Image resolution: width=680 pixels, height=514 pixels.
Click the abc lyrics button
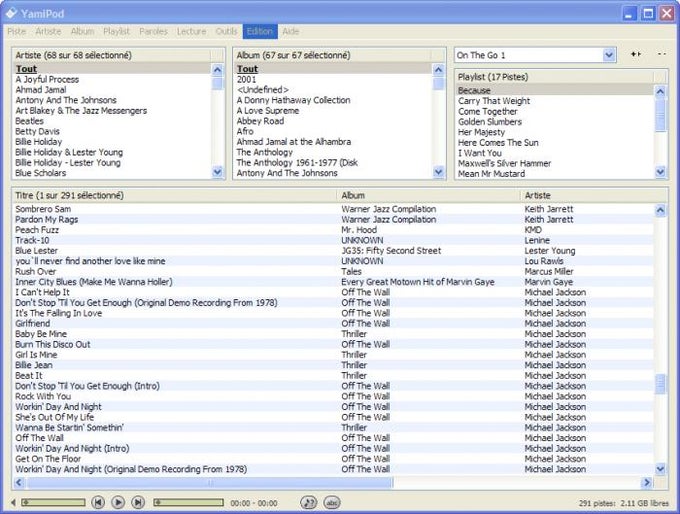click(332, 502)
